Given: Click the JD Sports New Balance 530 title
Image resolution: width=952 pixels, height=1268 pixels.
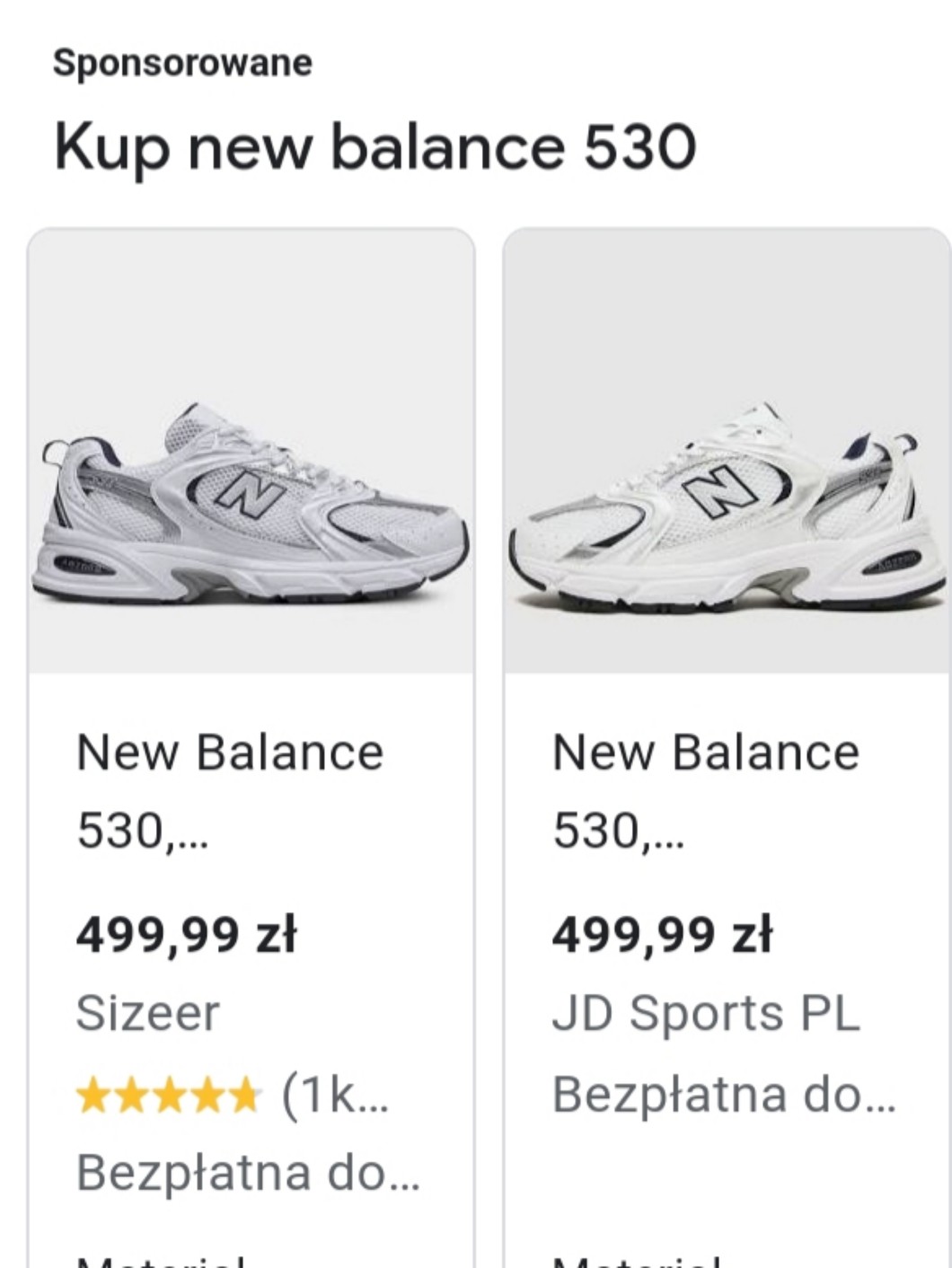Looking at the screenshot, I should pos(706,789).
